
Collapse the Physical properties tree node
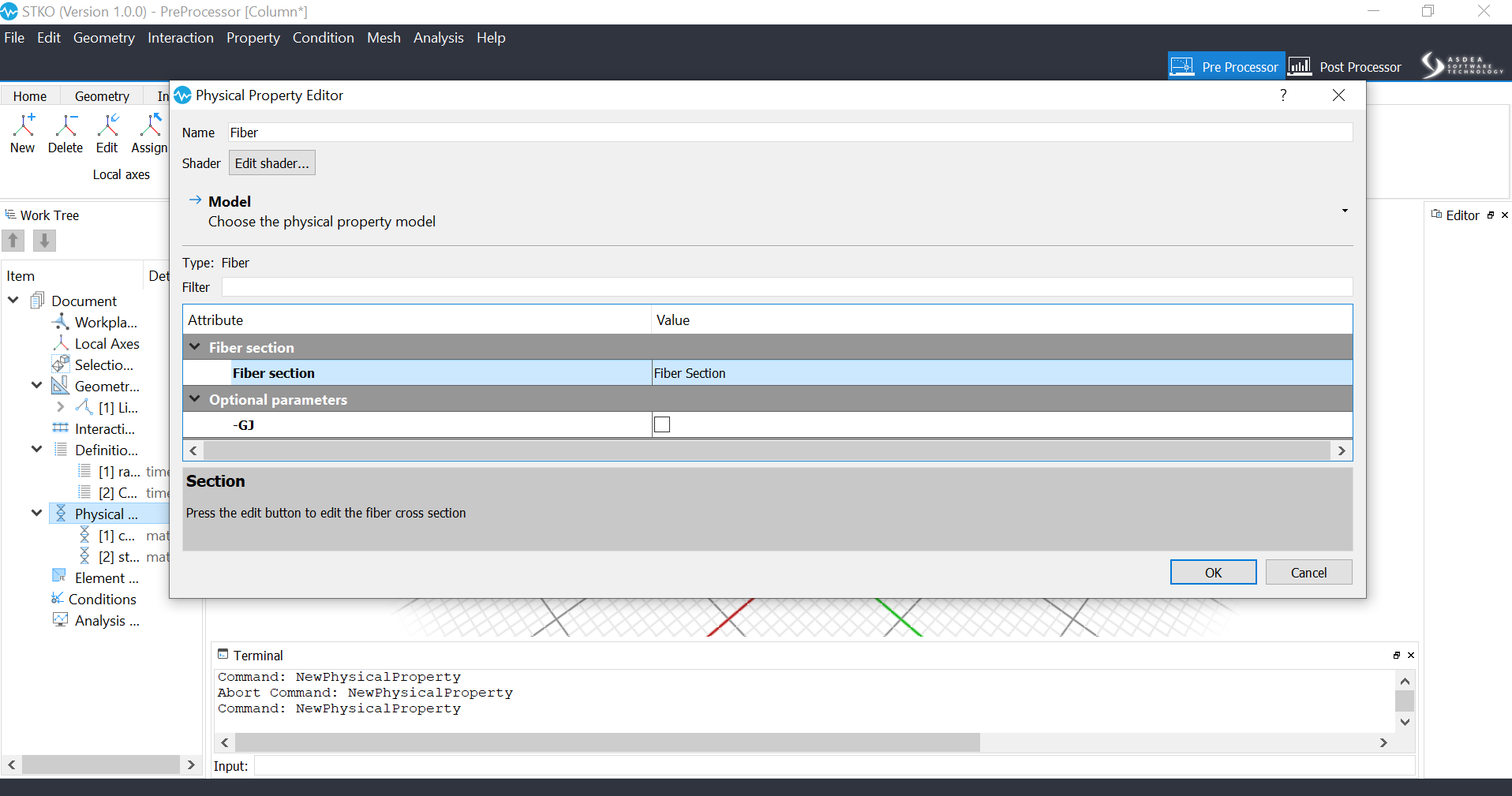pyautogui.click(x=36, y=514)
